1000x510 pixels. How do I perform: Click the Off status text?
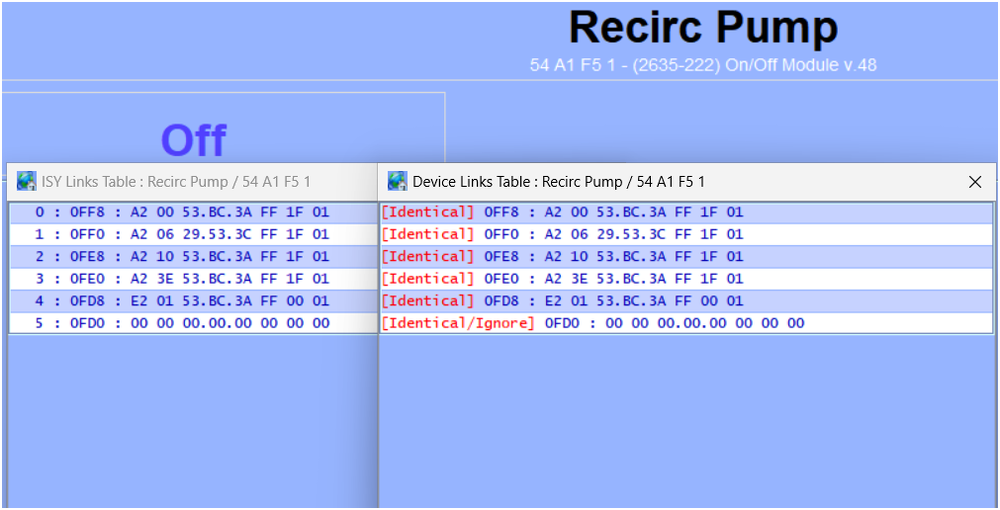pyautogui.click(x=194, y=140)
